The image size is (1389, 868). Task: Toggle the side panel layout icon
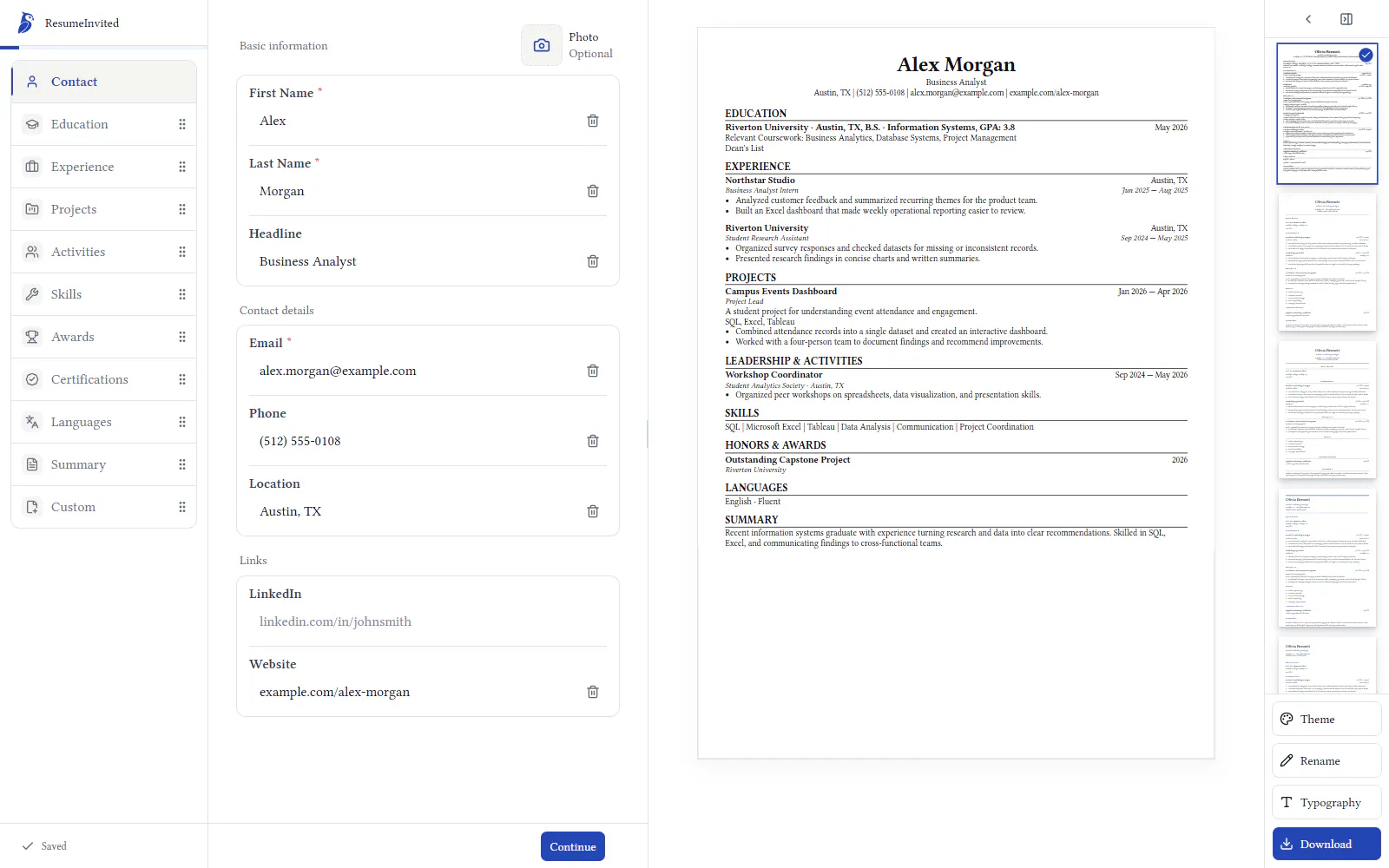[x=1346, y=19]
